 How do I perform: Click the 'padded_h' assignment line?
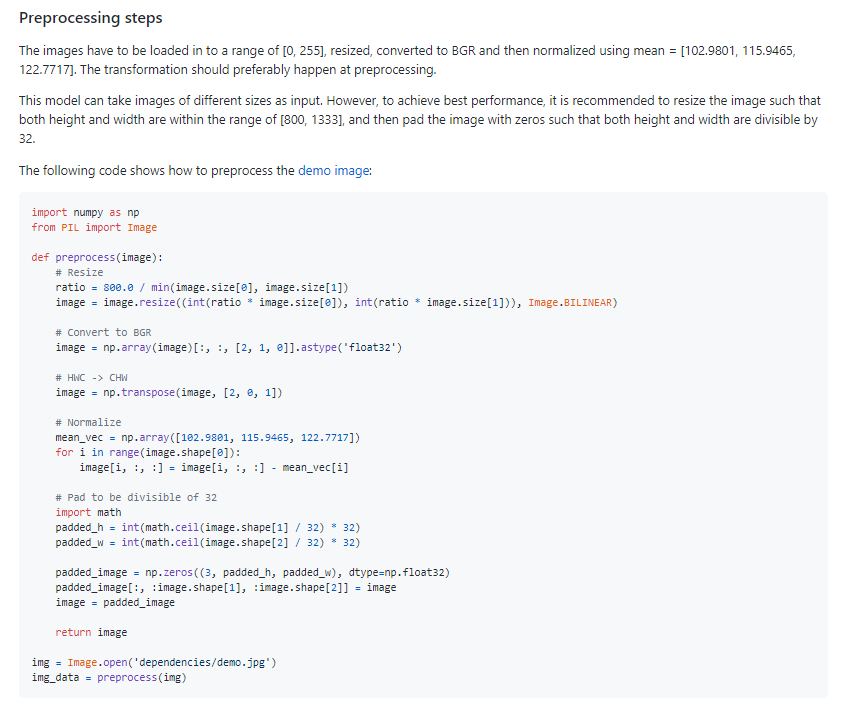click(207, 527)
